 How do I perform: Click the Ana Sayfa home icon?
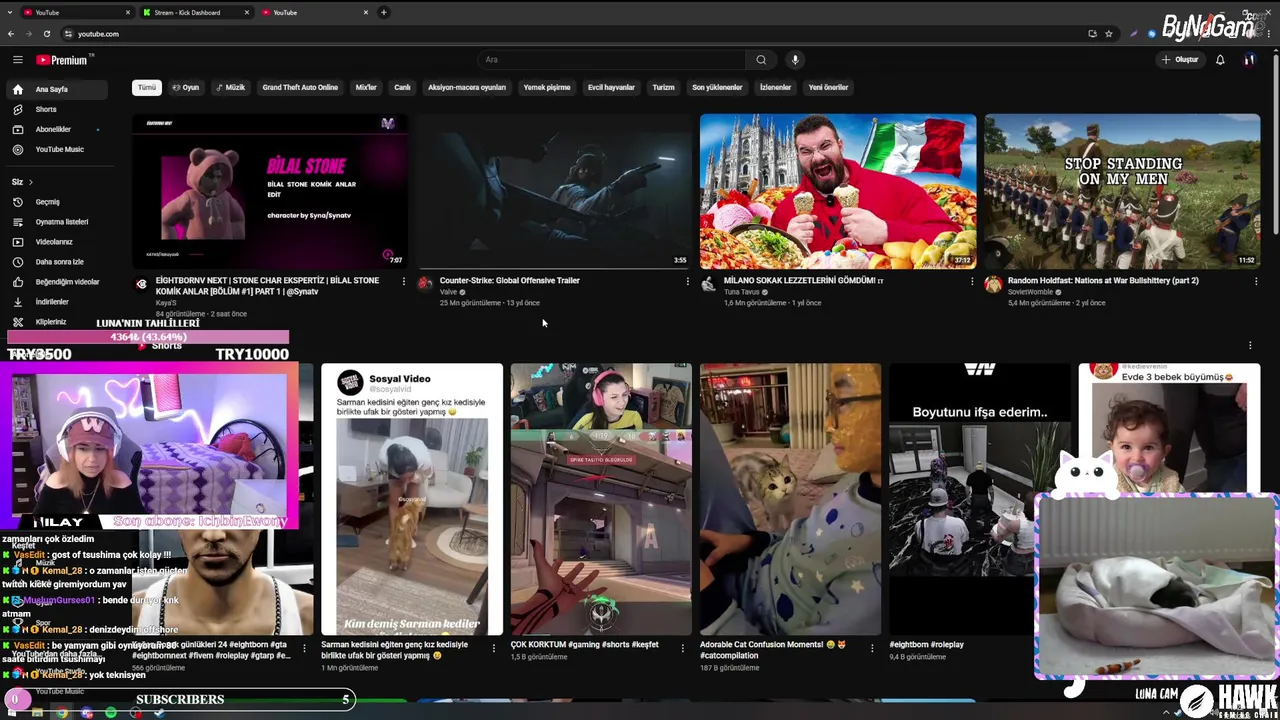click(17, 89)
